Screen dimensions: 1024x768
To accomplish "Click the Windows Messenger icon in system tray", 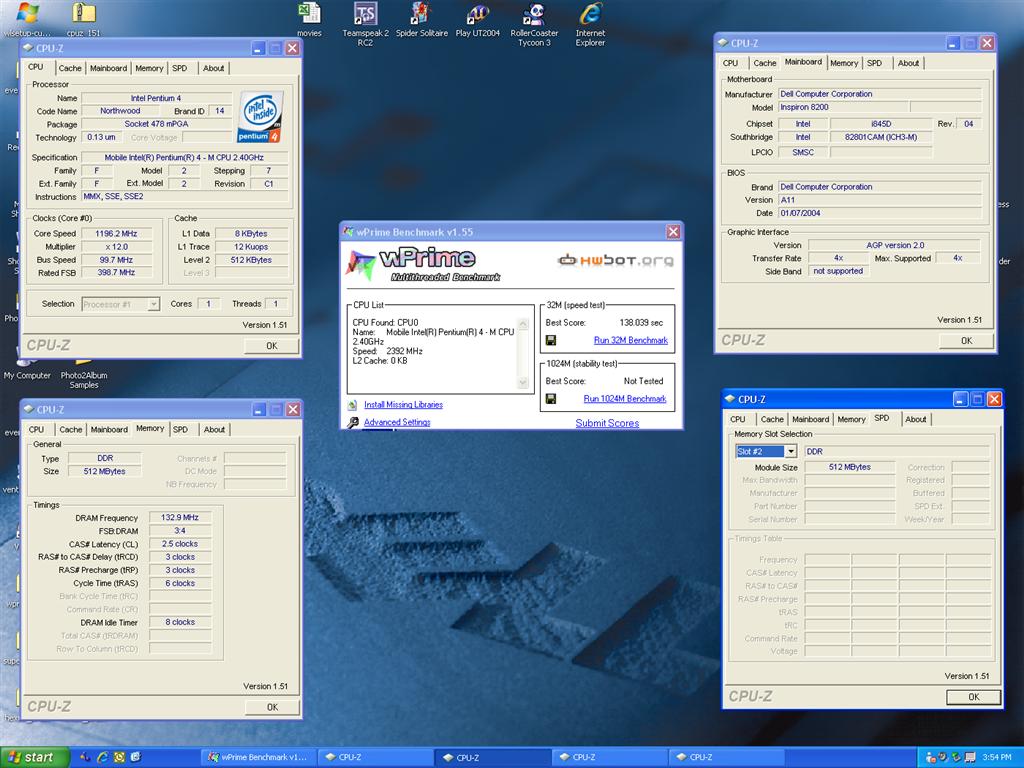I will 931,758.
